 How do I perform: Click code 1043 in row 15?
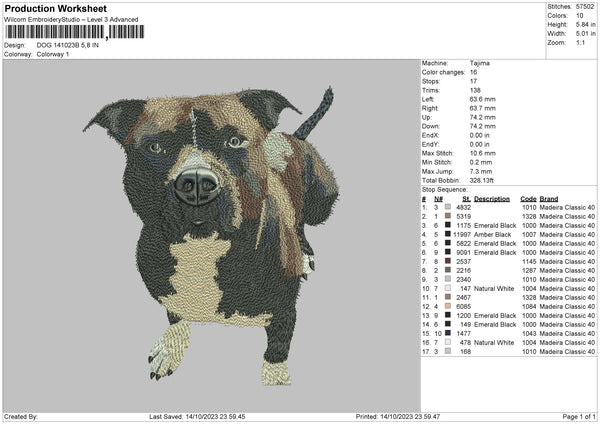(529, 334)
